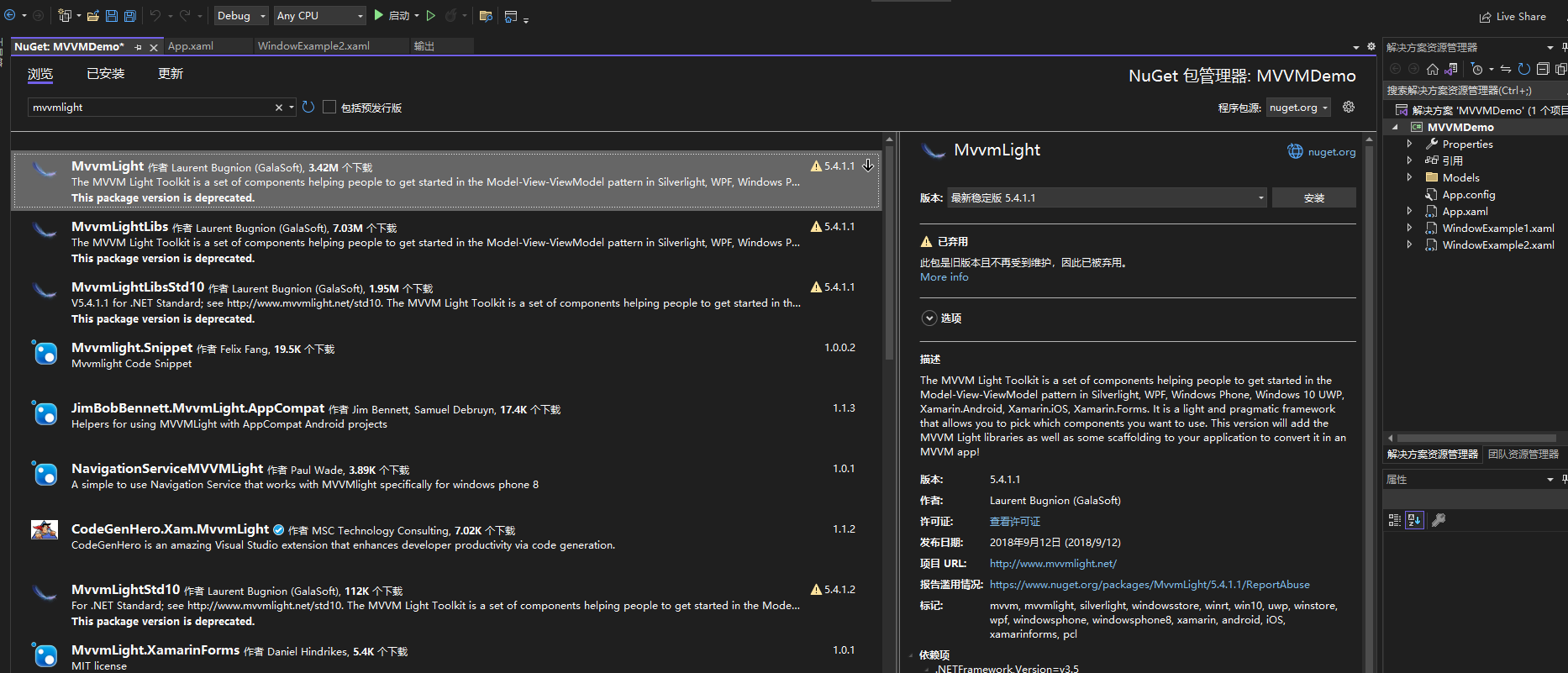Open the nuget.org package source dropdown
This screenshot has height=673, width=1568.
click(1298, 108)
